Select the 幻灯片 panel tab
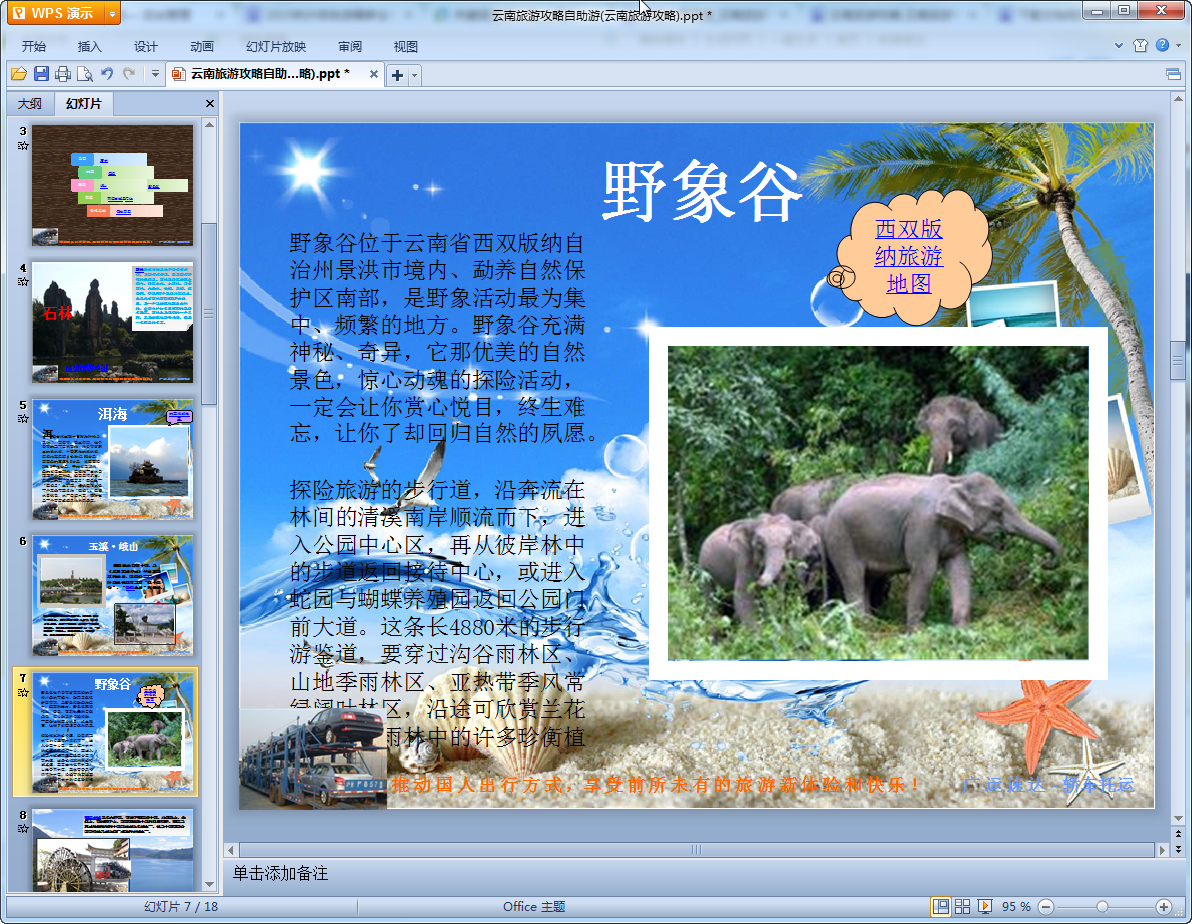 (x=84, y=103)
